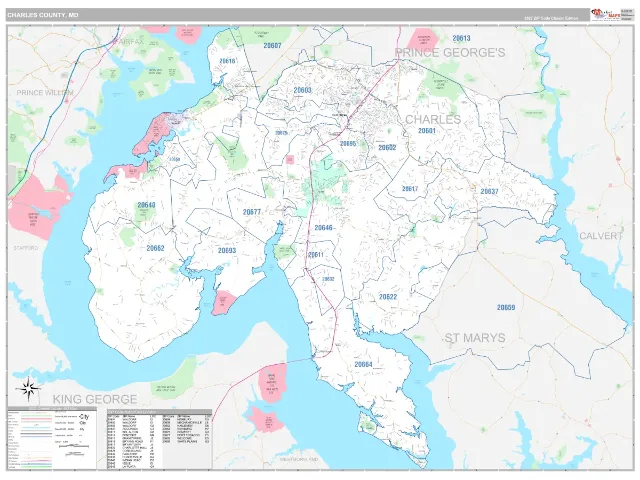The width and height of the screenshot is (640, 480).
Task: Select ZIP code label 20616
Action: [x=227, y=61]
